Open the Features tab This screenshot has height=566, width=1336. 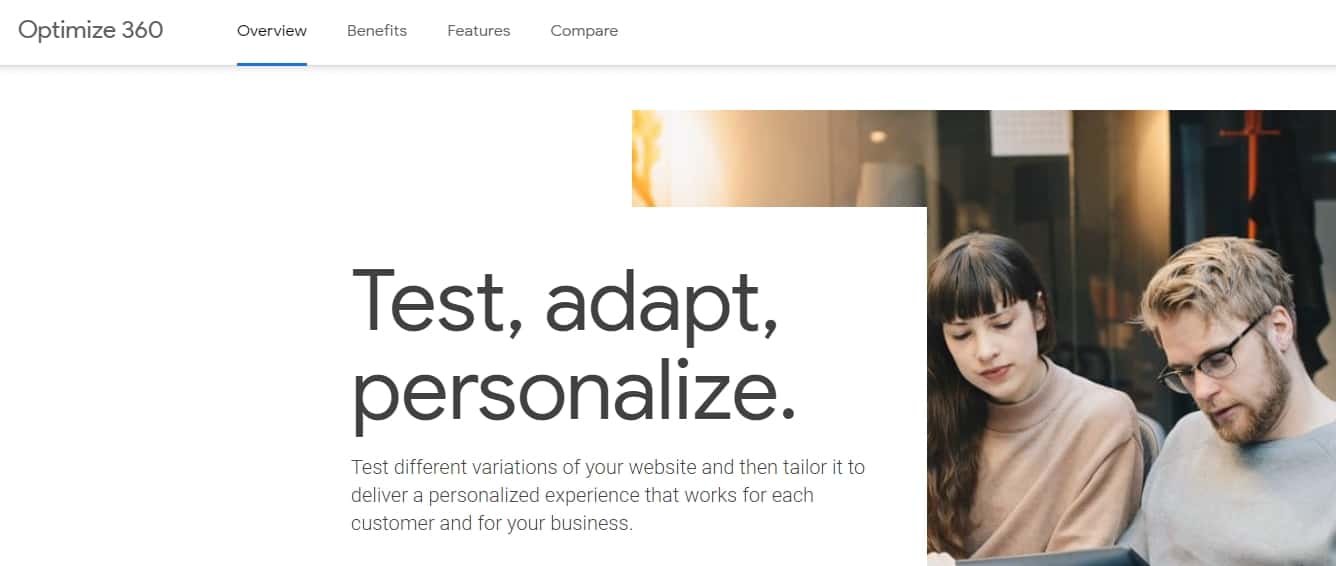click(478, 31)
